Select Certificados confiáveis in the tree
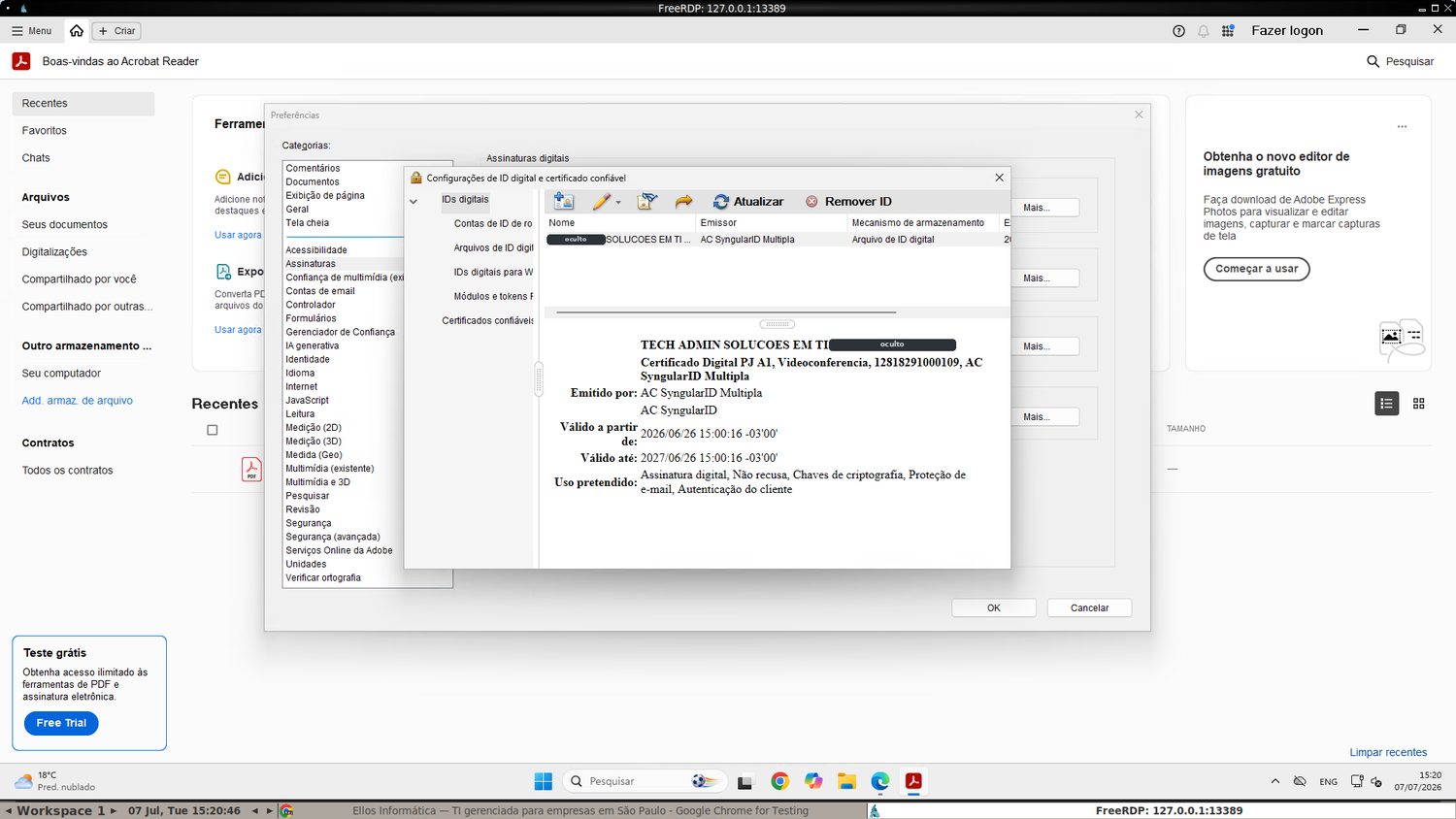 click(487, 320)
